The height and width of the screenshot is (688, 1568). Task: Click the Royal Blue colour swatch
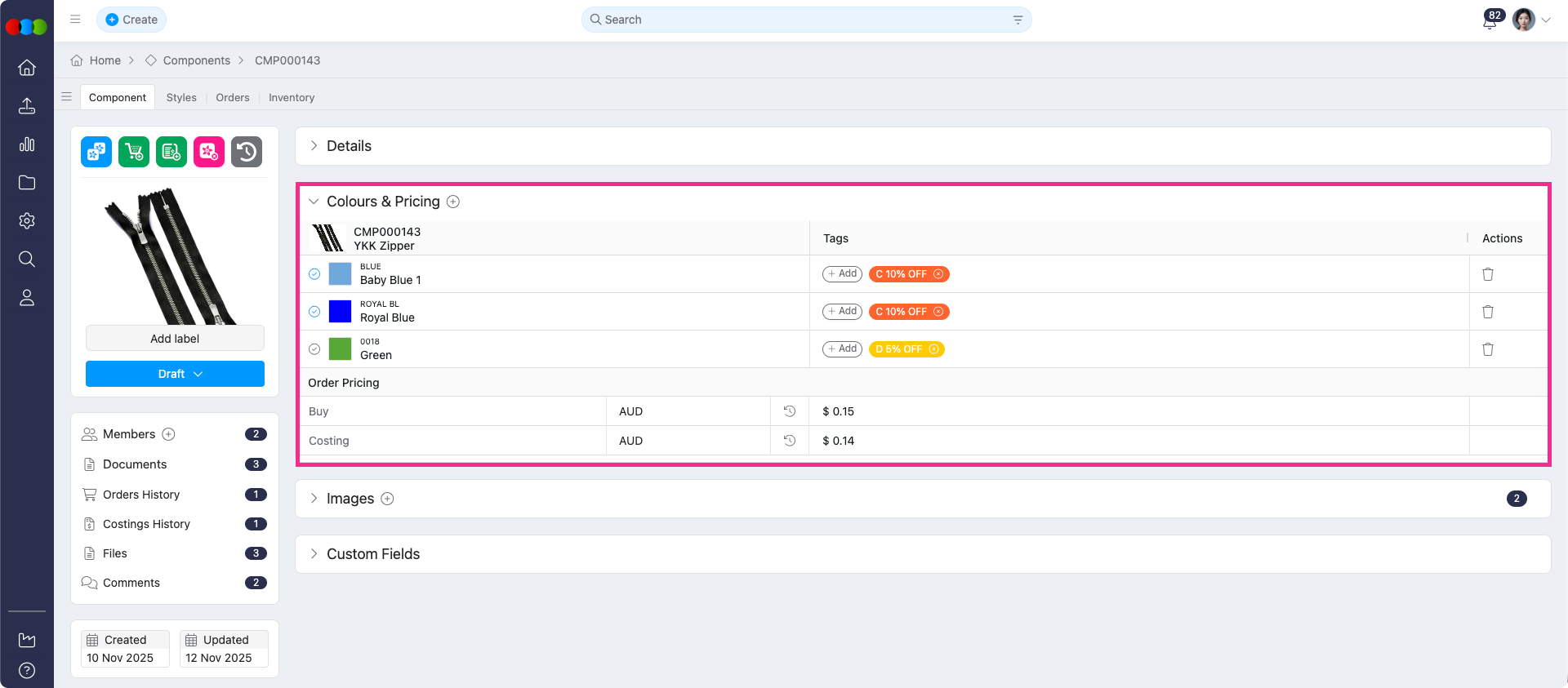point(340,312)
